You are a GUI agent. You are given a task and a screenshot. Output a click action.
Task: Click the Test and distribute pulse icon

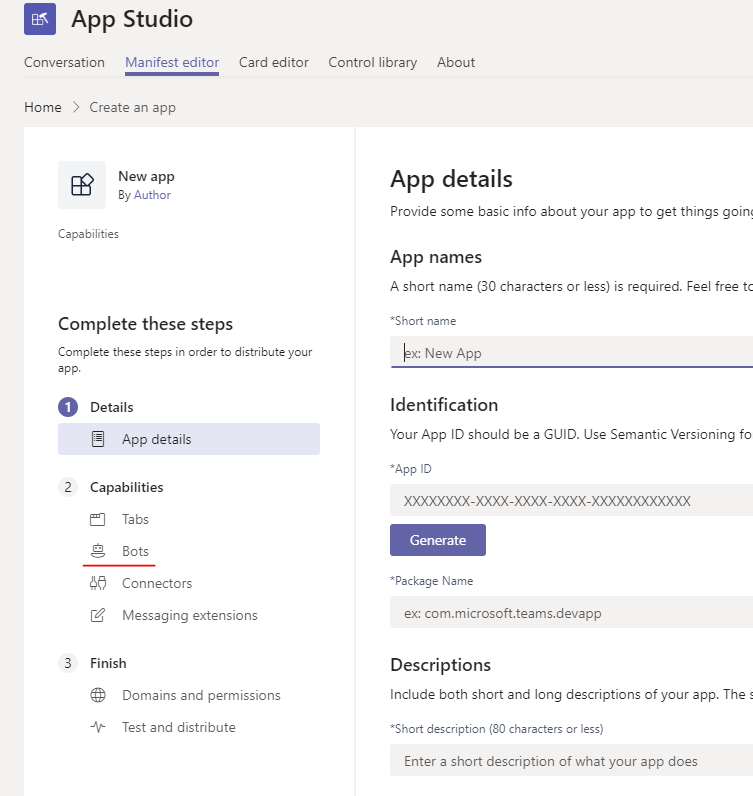tap(98, 727)
